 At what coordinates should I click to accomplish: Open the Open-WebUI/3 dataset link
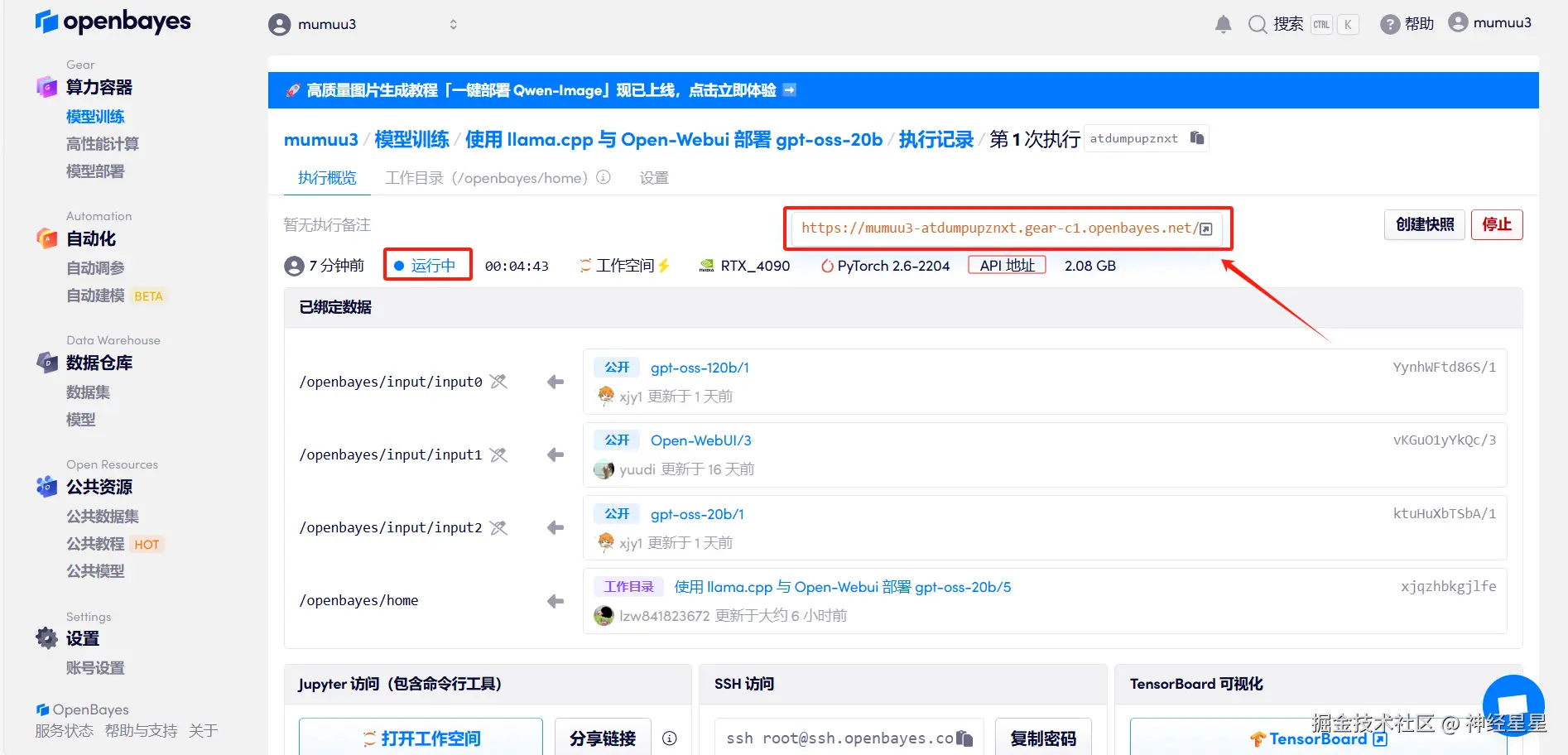point(701,440)
